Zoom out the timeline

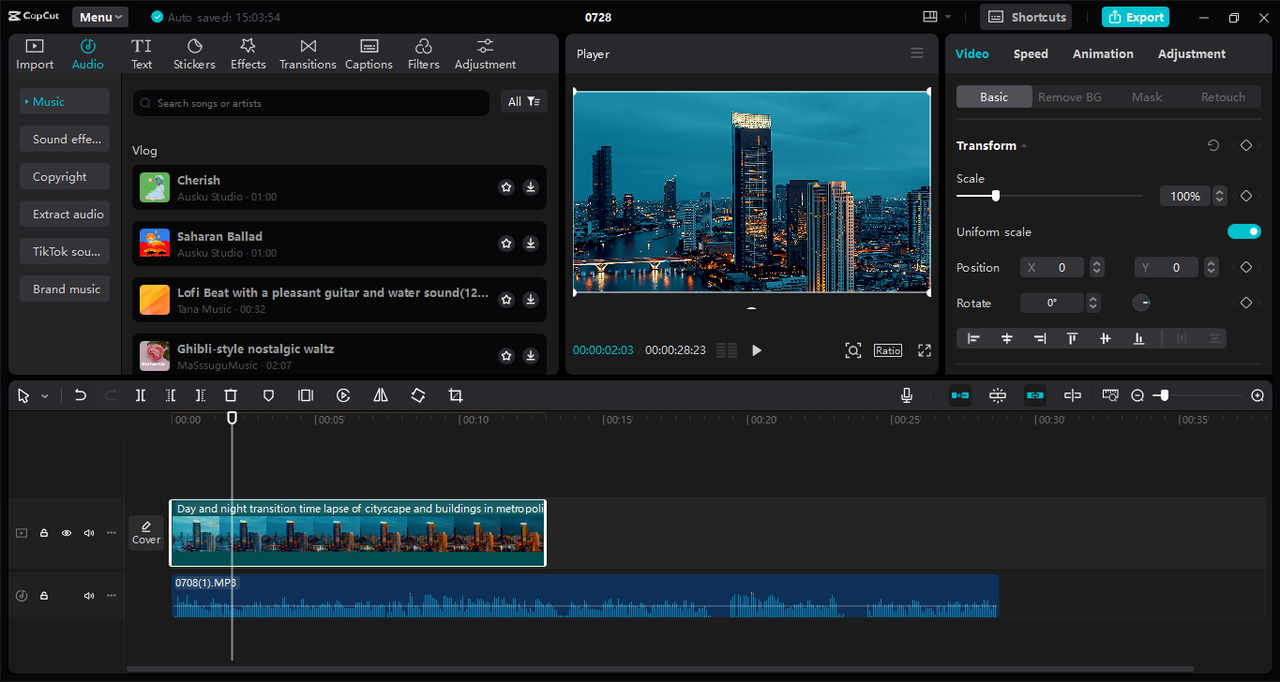[1137, 396]
